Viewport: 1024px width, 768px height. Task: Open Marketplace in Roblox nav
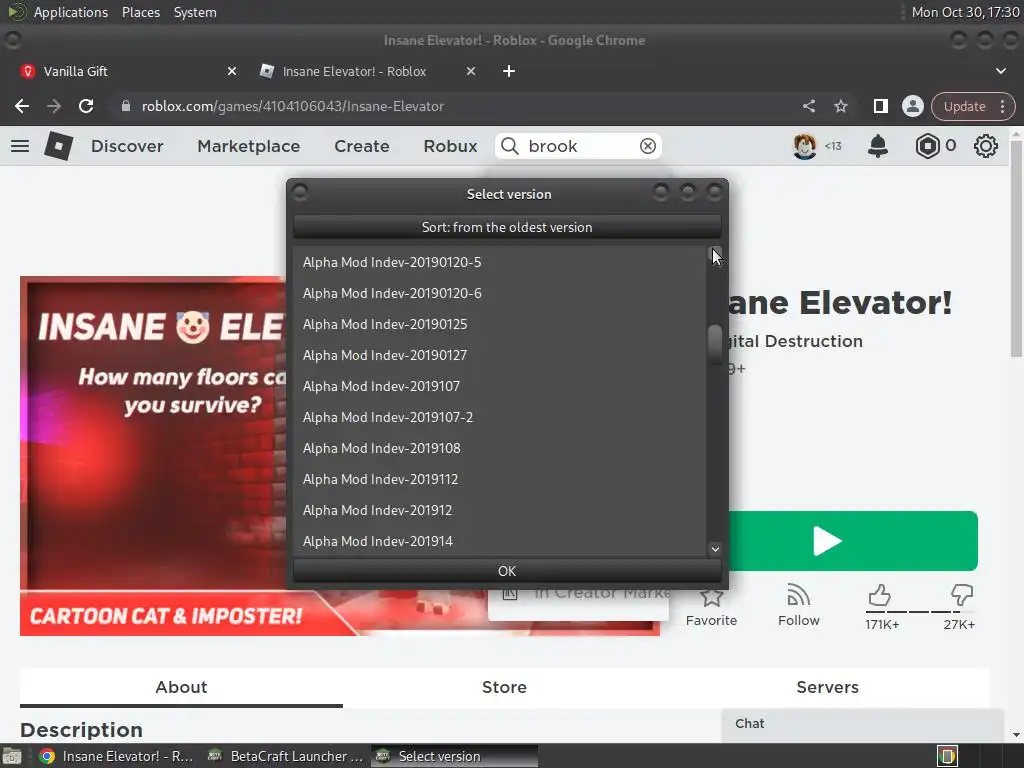249,146
